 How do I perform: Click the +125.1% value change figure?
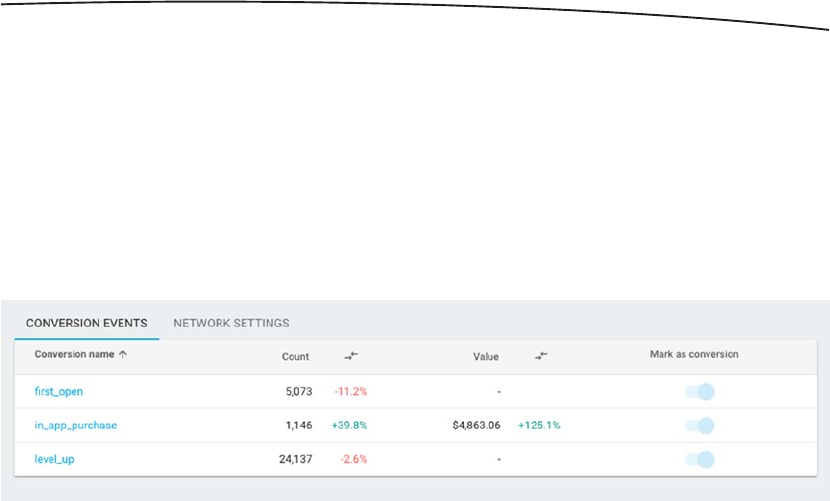pyautogui.click(x=539, y=426)
